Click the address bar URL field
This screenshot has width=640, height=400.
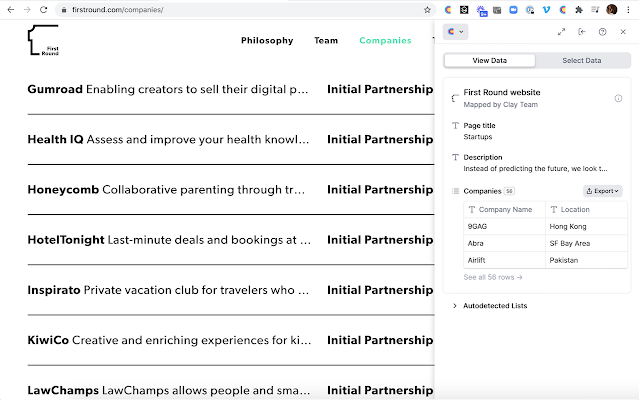(245, 10)
